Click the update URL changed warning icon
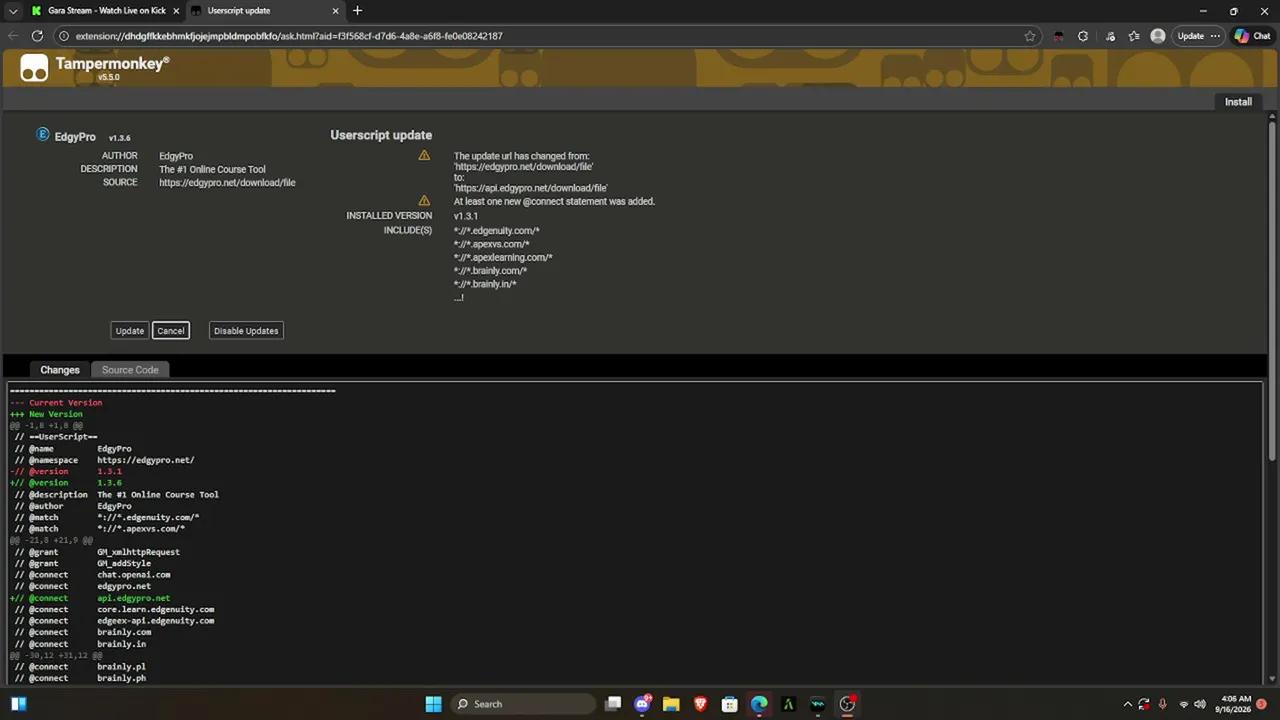Viewport: 1280px width, 720px height. (424, 156)
